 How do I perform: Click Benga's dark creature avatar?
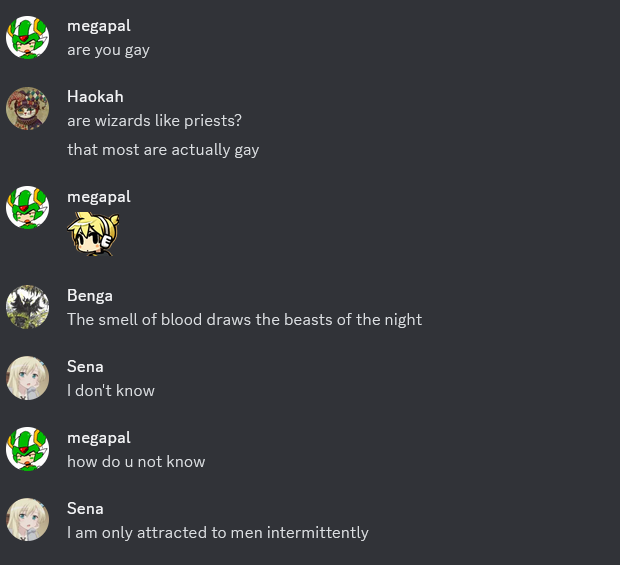27,307
